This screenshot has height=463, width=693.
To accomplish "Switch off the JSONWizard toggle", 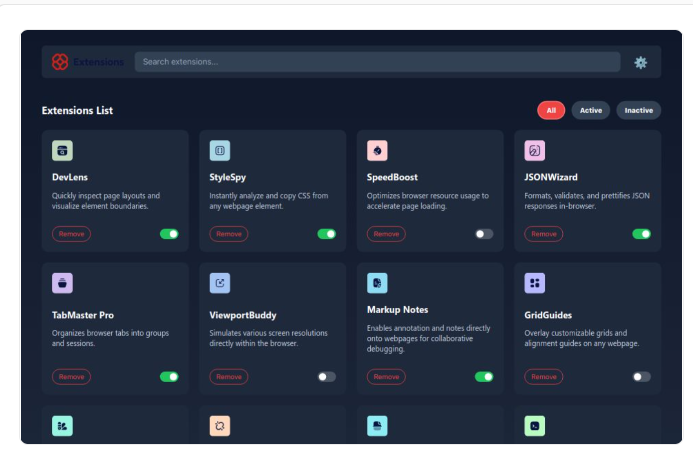I will 641,234.
